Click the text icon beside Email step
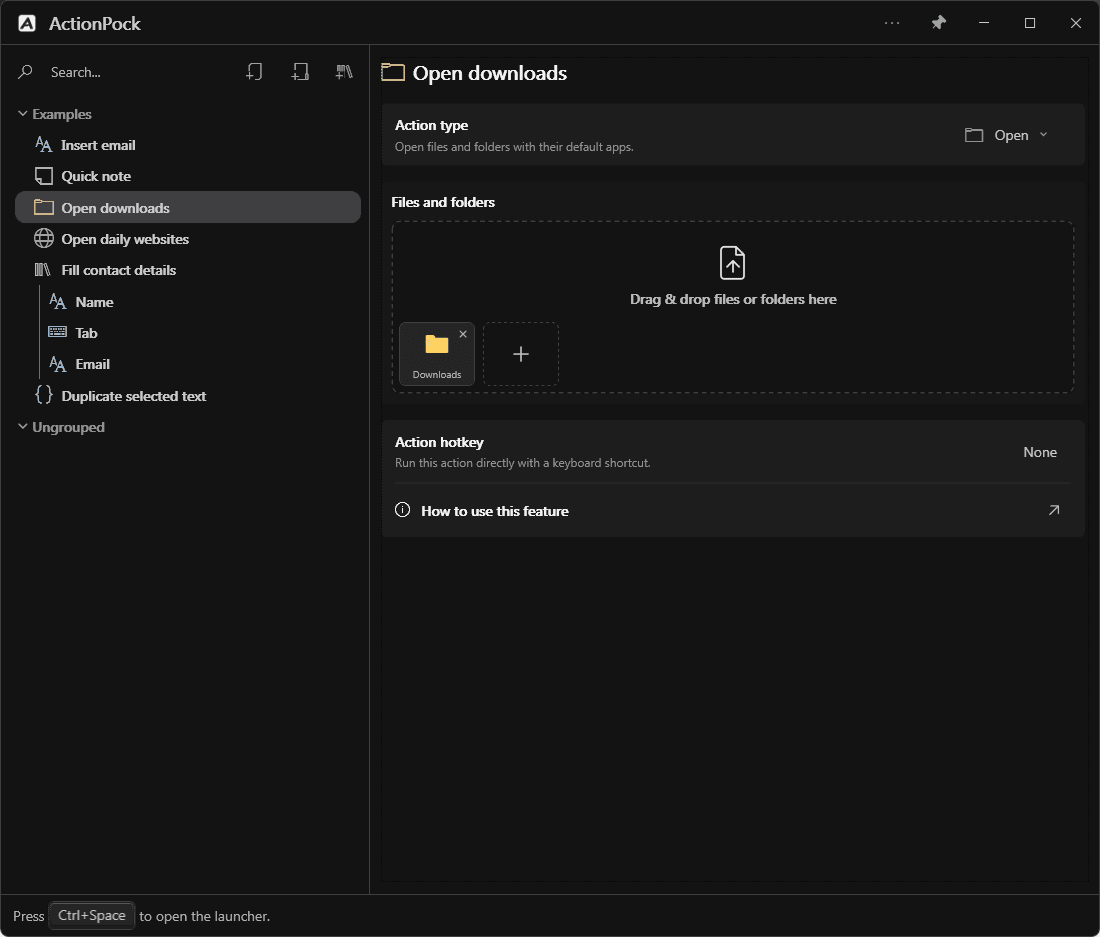Viewport: 1100px width, 937px height. (58, 363)
